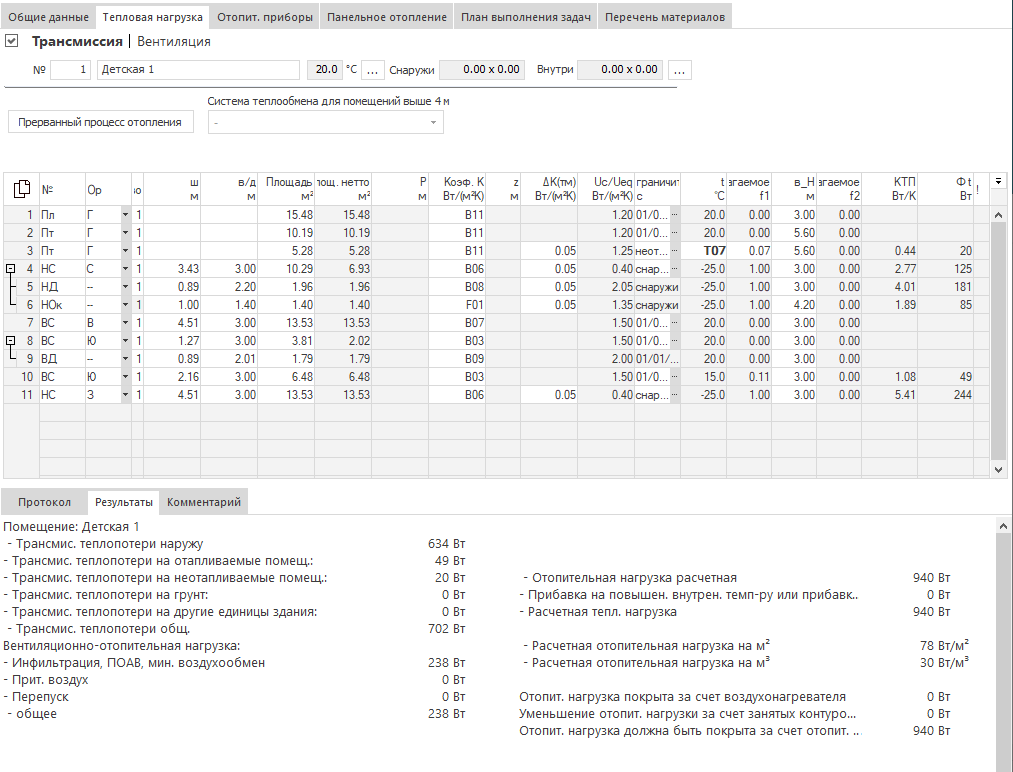Image resolution: width=1013 pixels, height=772 pixels.
Task: Switch to the Тепловая нагрузка tab
Action: (x=152, y=17)
